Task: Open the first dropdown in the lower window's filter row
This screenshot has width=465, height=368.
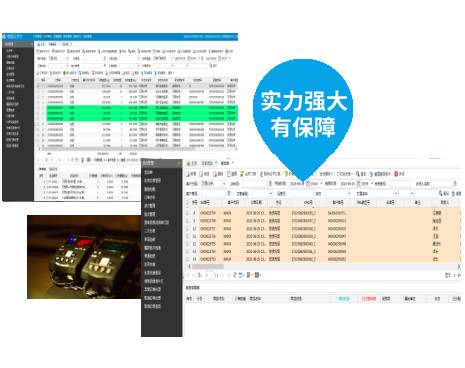Action: (213, 184)
